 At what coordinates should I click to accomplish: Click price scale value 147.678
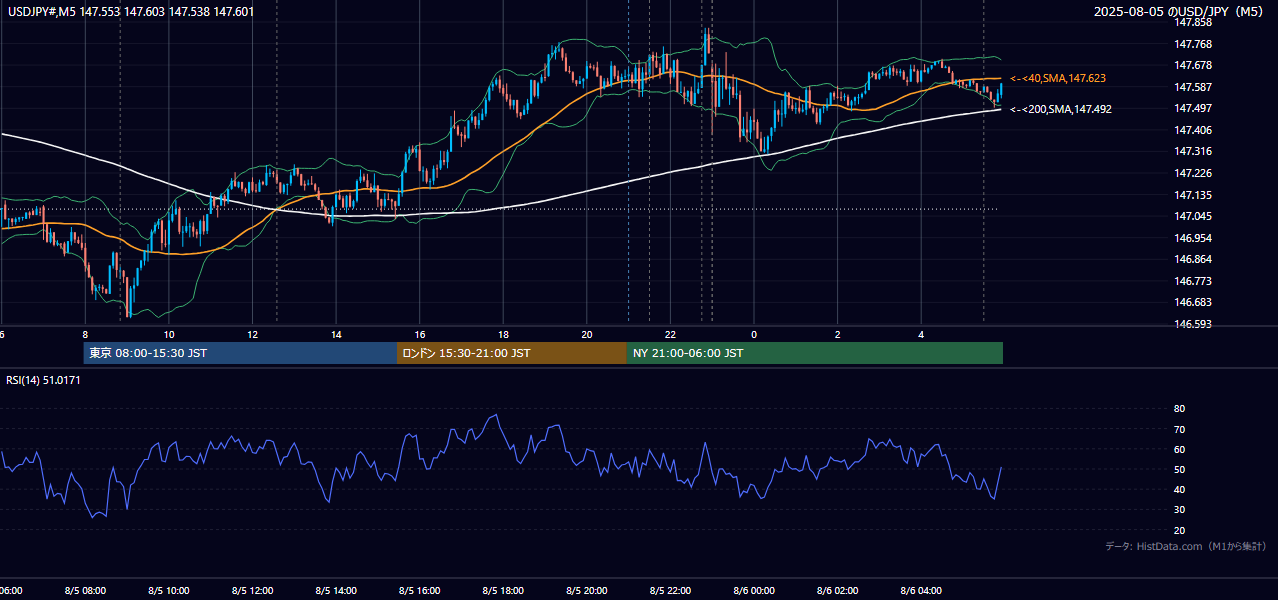[1194, 65]
